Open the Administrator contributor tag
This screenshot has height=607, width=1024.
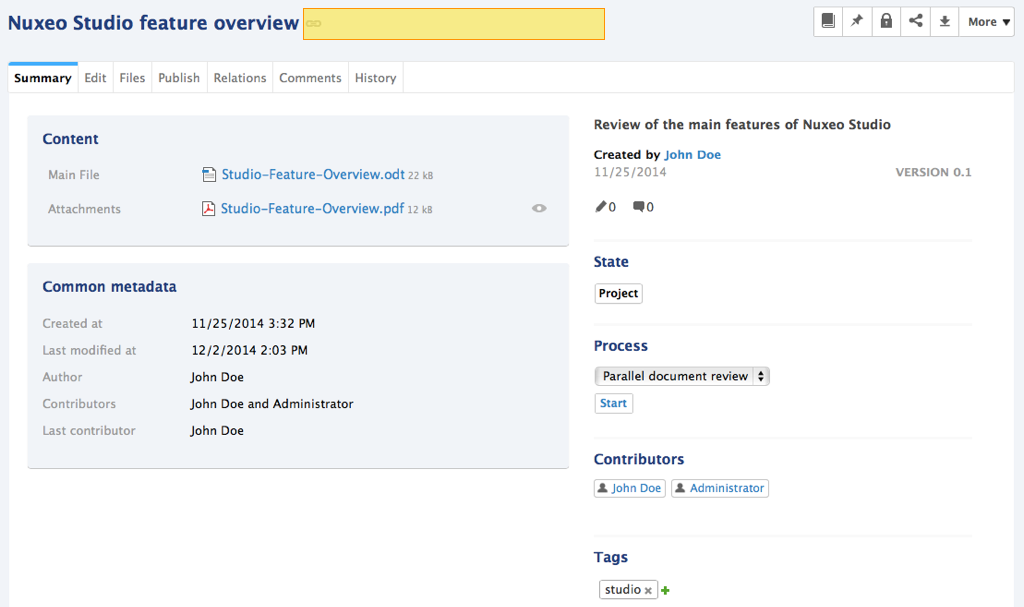[720, 488]
